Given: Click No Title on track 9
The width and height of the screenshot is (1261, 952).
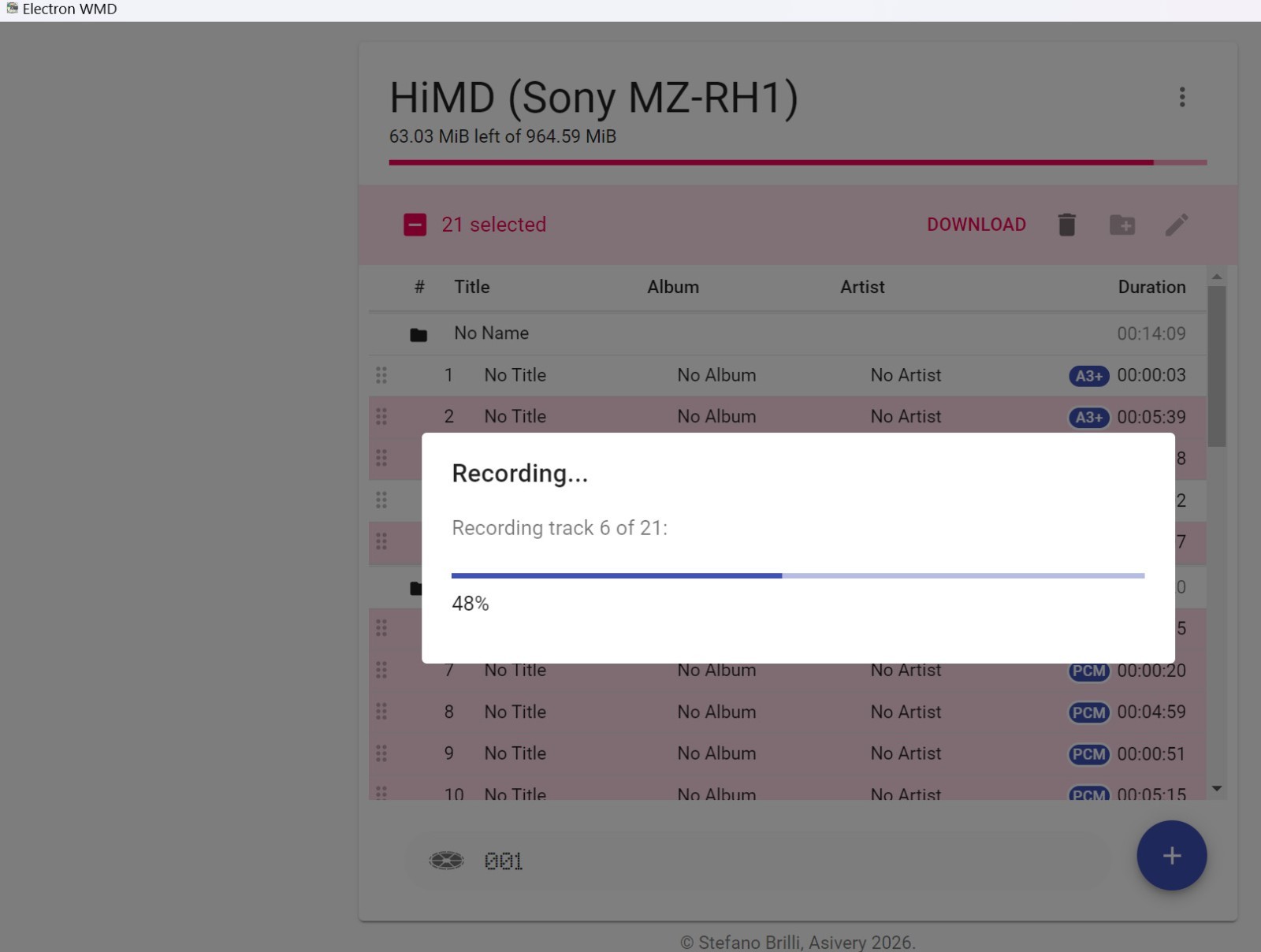Looking at the screenshot, I should click(515, 753).
